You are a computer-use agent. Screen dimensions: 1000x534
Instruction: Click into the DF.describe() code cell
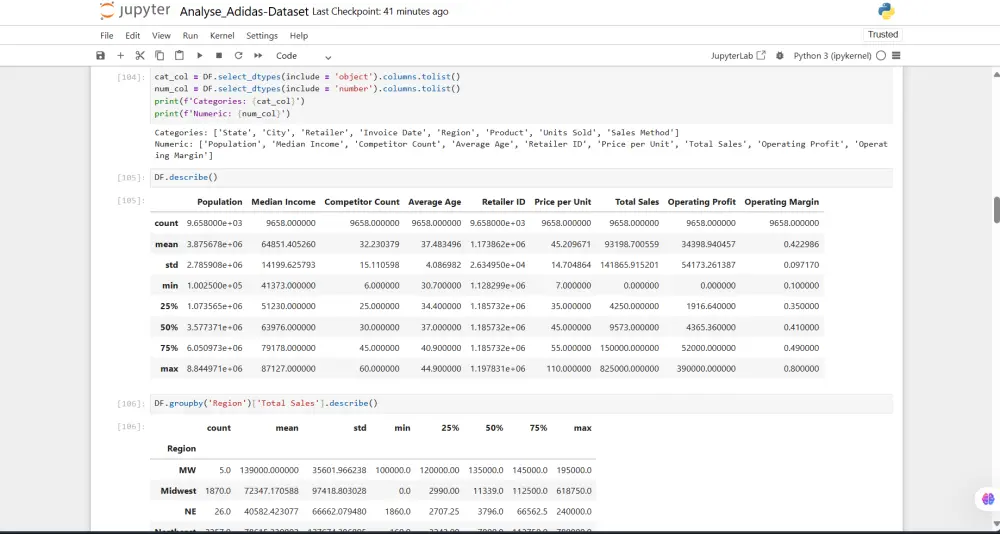(x=521, y=177)
